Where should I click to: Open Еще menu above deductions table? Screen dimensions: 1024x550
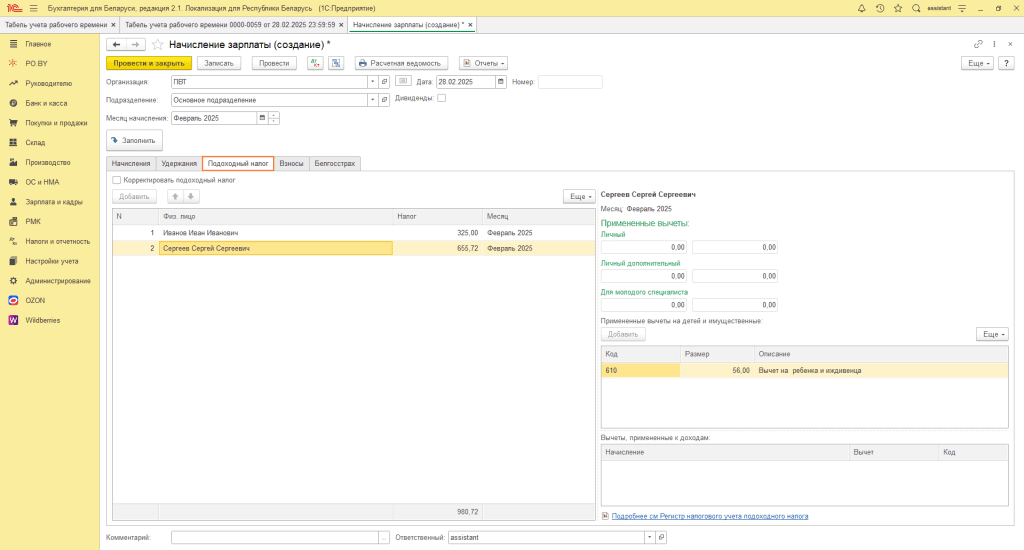click(x=992, y=334)
